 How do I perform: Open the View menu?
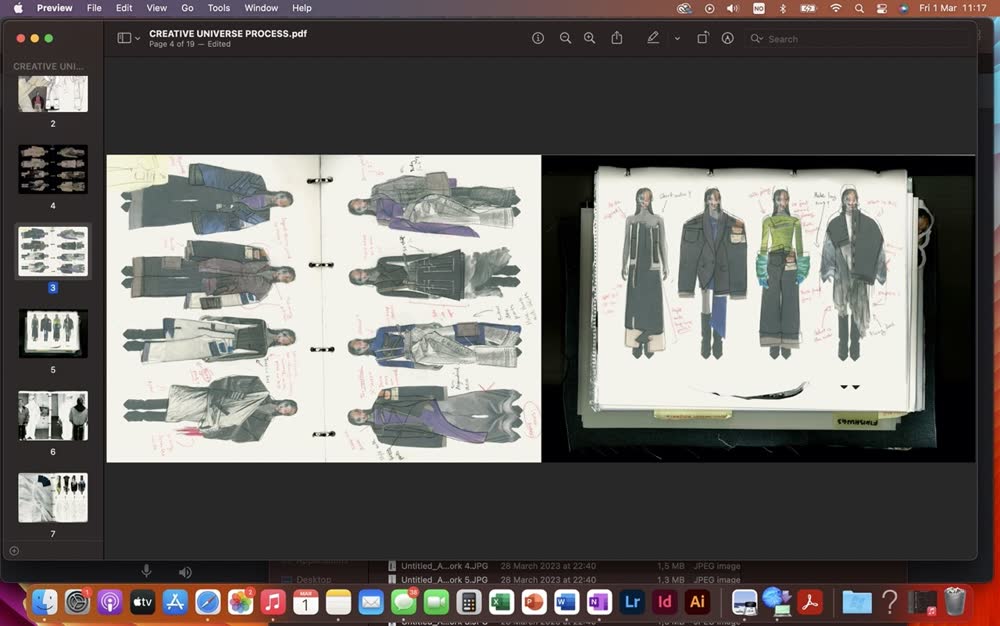point(156,8)
